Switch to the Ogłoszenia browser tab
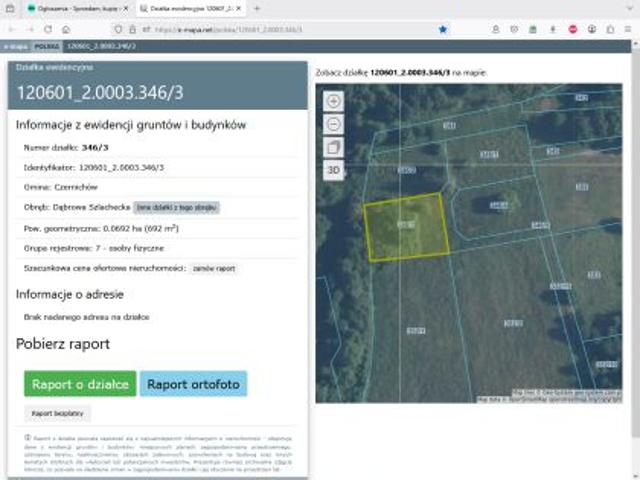Screen dimensions: 640x480 [x=75, y=8]
